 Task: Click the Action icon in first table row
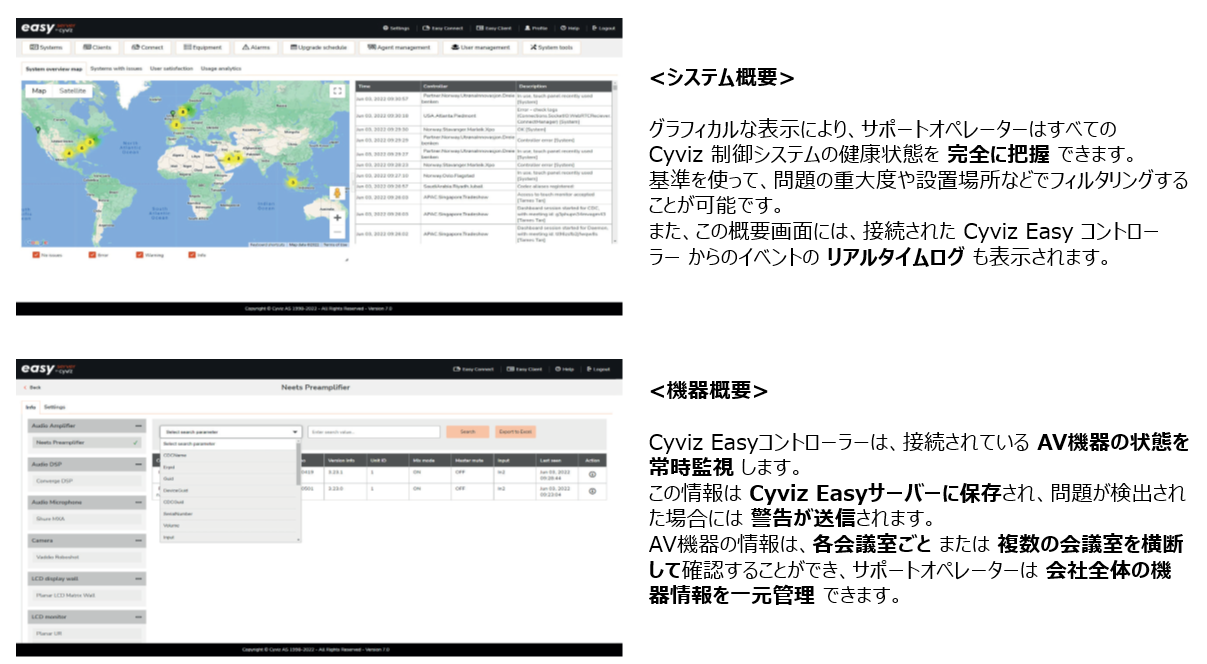[592, 473]
